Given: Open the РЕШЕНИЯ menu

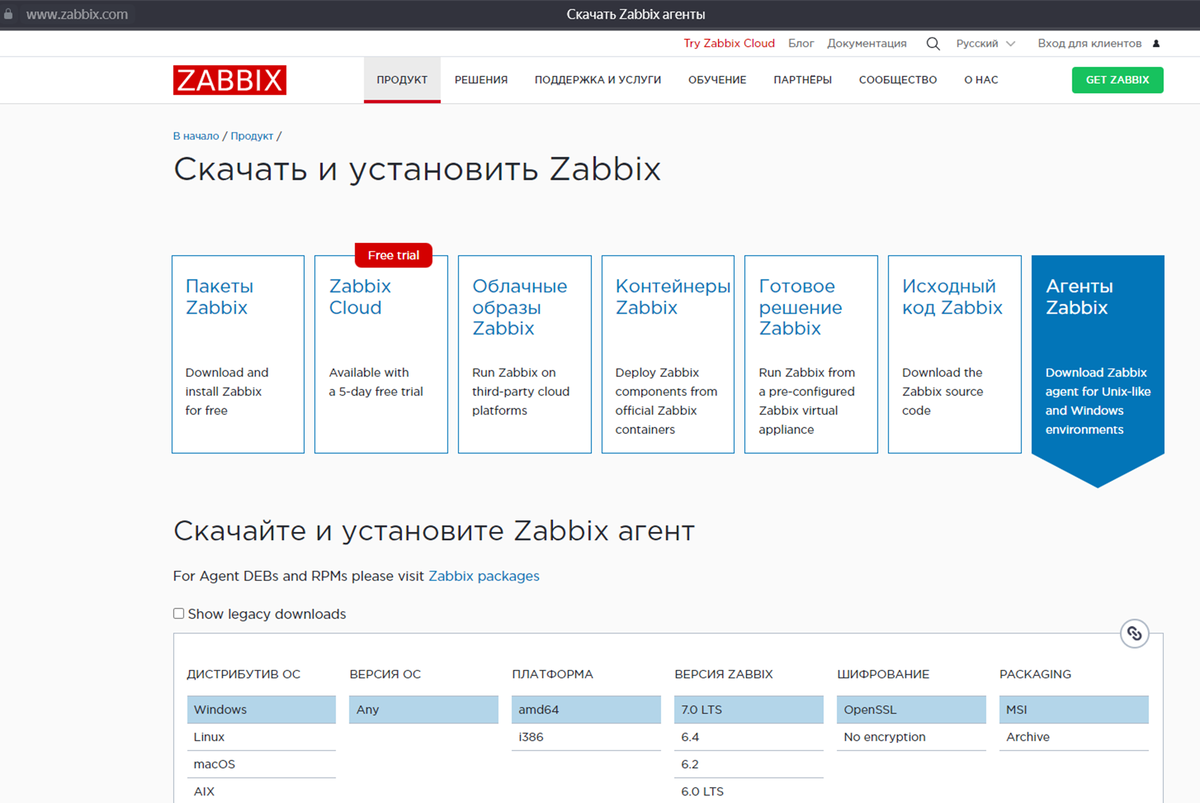Looking at the screenshot, I should coord(481,80).
